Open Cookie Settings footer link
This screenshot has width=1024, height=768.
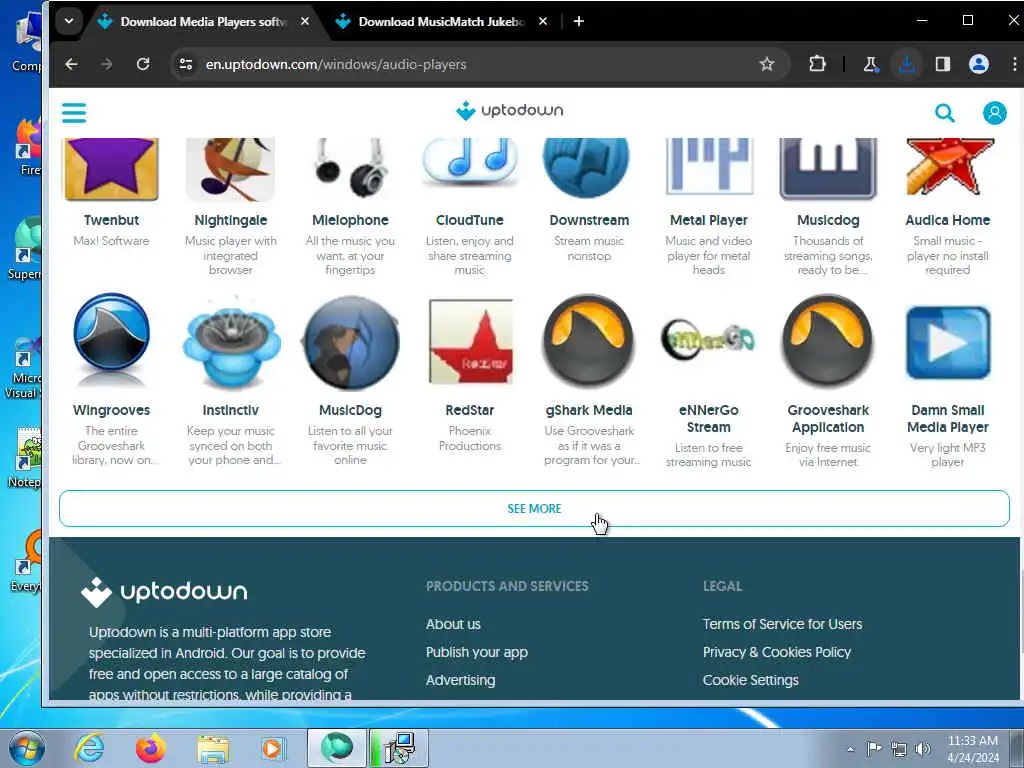click(x=750, y=680)
